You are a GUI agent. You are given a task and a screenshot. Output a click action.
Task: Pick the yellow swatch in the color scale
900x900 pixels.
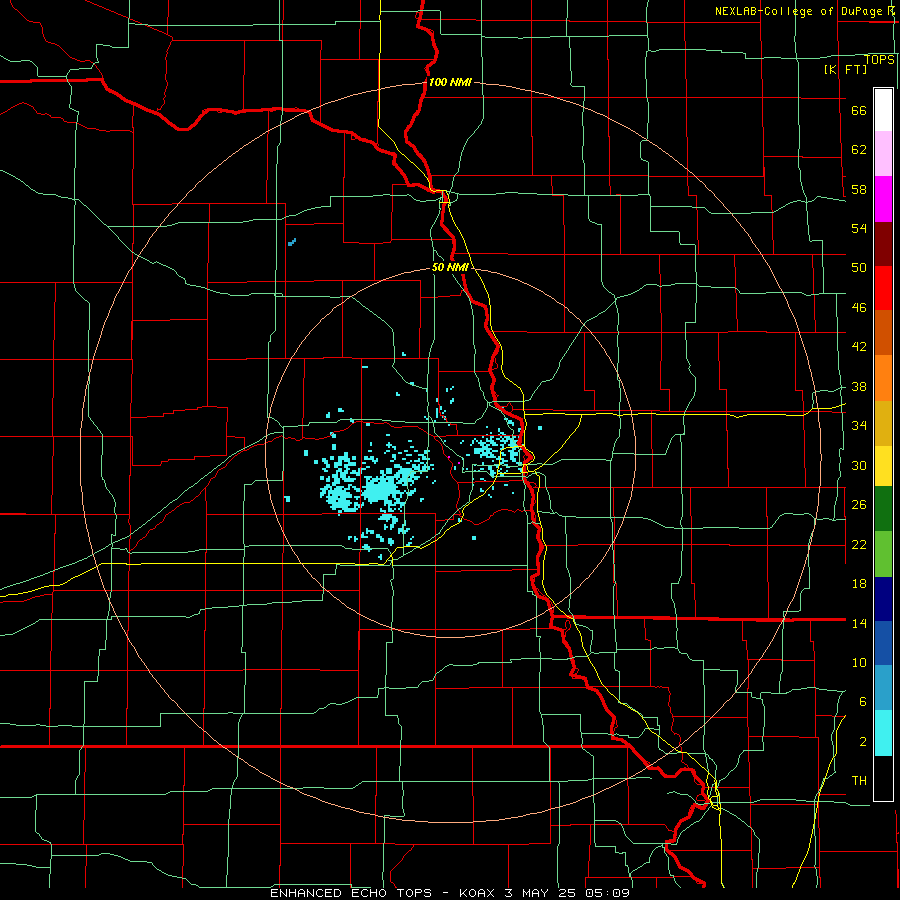tap(883, 465)
